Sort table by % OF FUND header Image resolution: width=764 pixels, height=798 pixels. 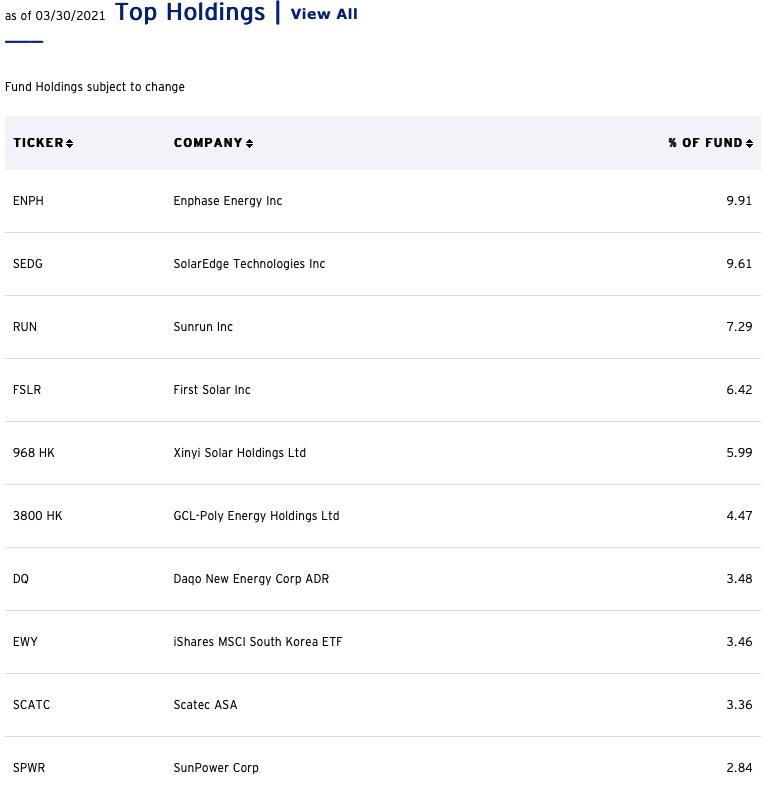point(705,142)
